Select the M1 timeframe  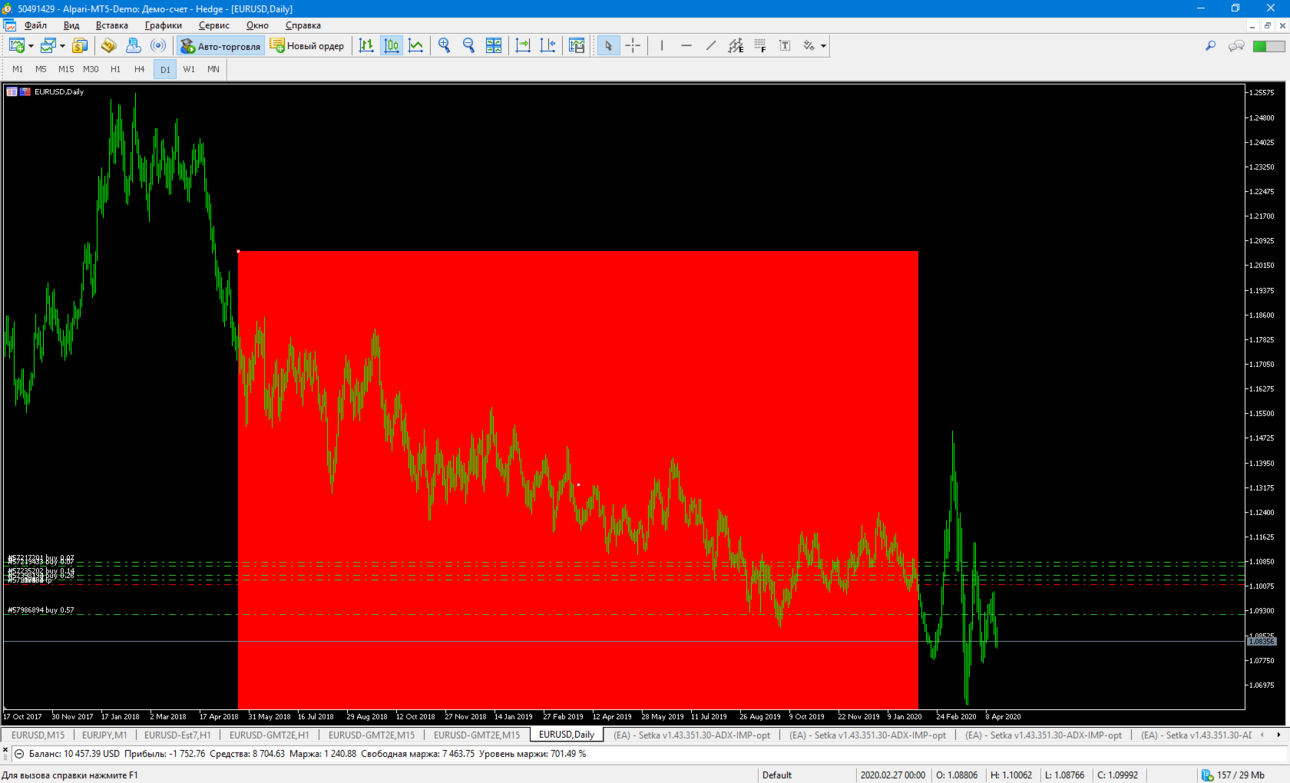click(17, 69)
